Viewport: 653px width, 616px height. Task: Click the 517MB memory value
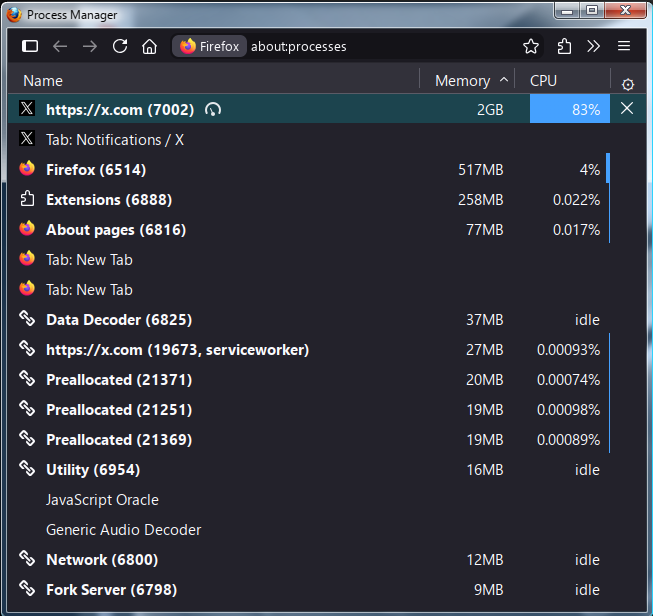click(x=481, y=170)
